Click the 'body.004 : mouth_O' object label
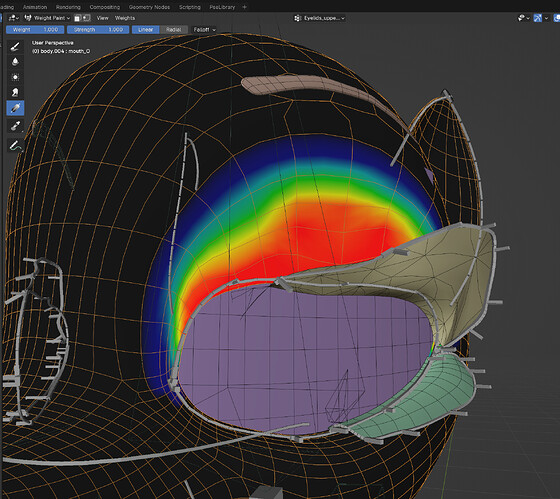Viewport: 560px width, 499px height. coord(61,51)
